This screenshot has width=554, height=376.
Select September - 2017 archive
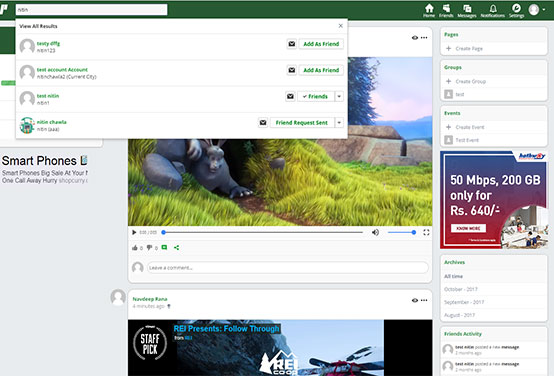[x=464, y=302]
